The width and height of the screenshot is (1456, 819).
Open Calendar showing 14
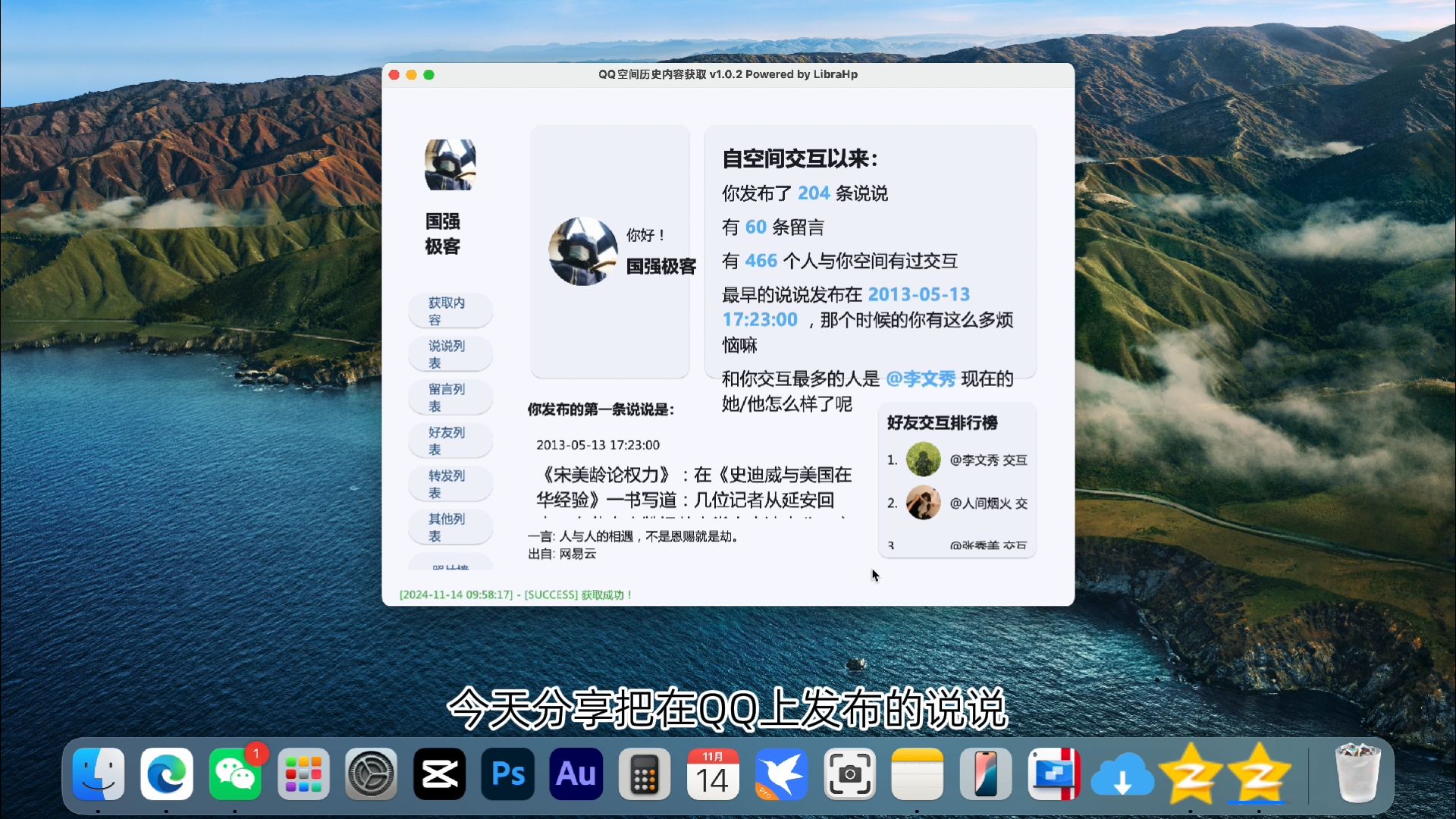tap(713, 773)
